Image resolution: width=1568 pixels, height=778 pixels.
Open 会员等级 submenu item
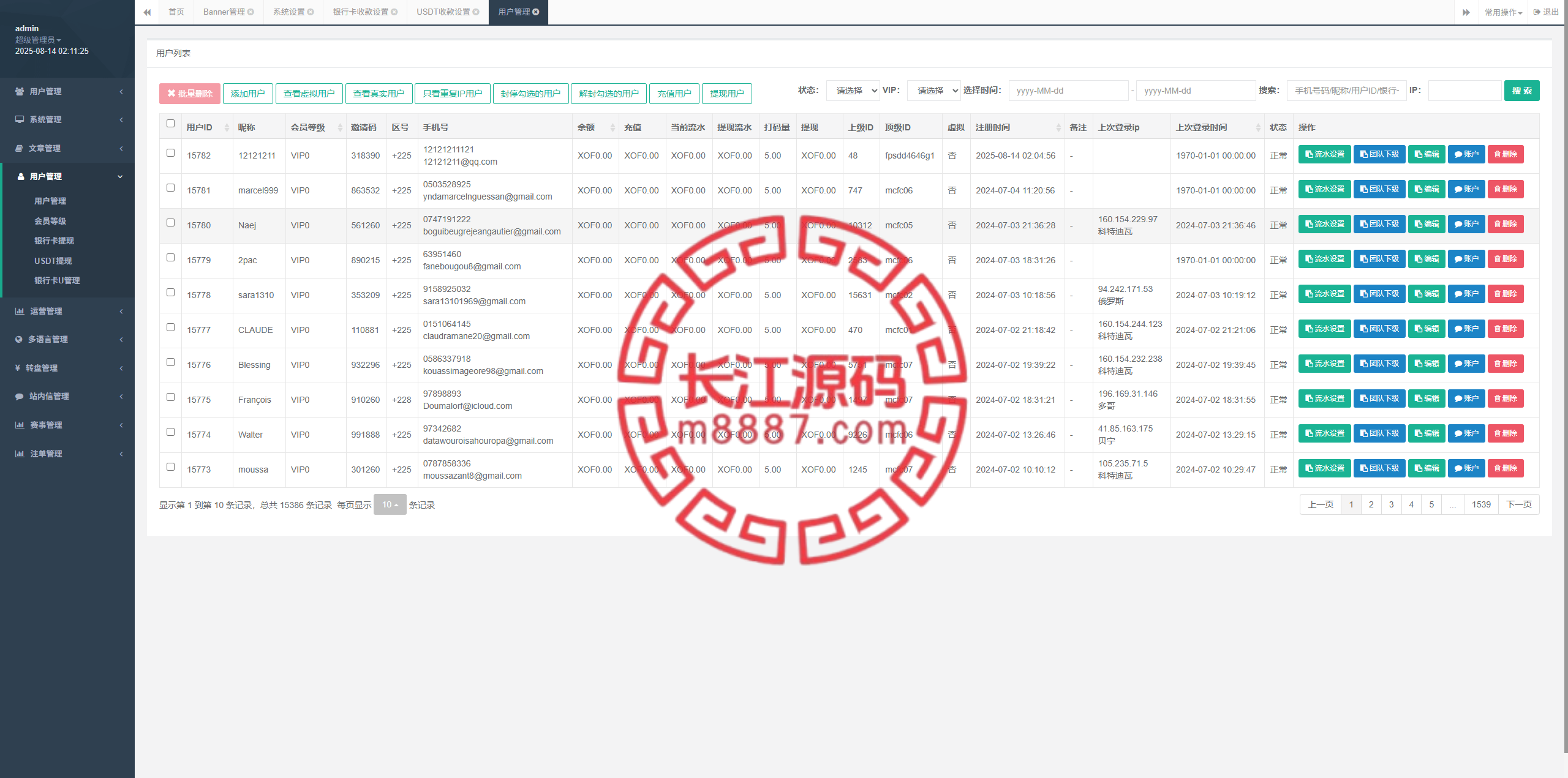pyautogui.click(x=50, y=221)
